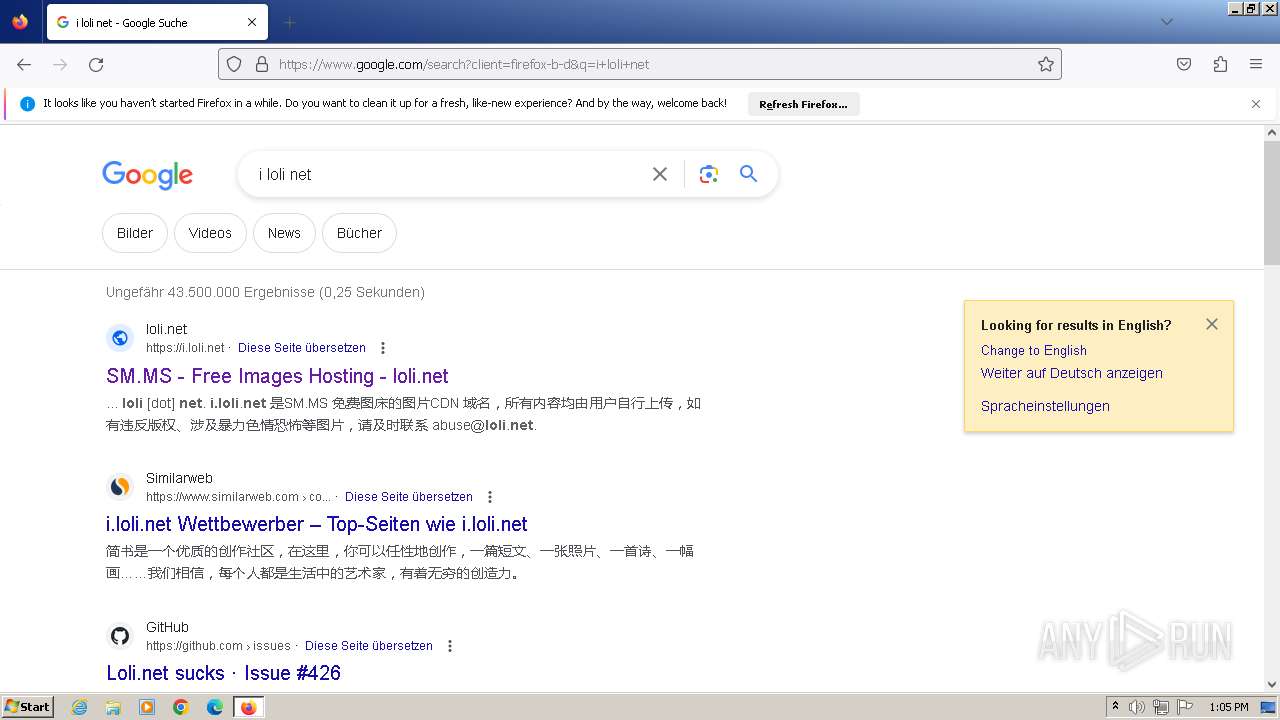Translate the Similarweb result page
Viewport: 1280px width, 720px height.
[409, 497]
